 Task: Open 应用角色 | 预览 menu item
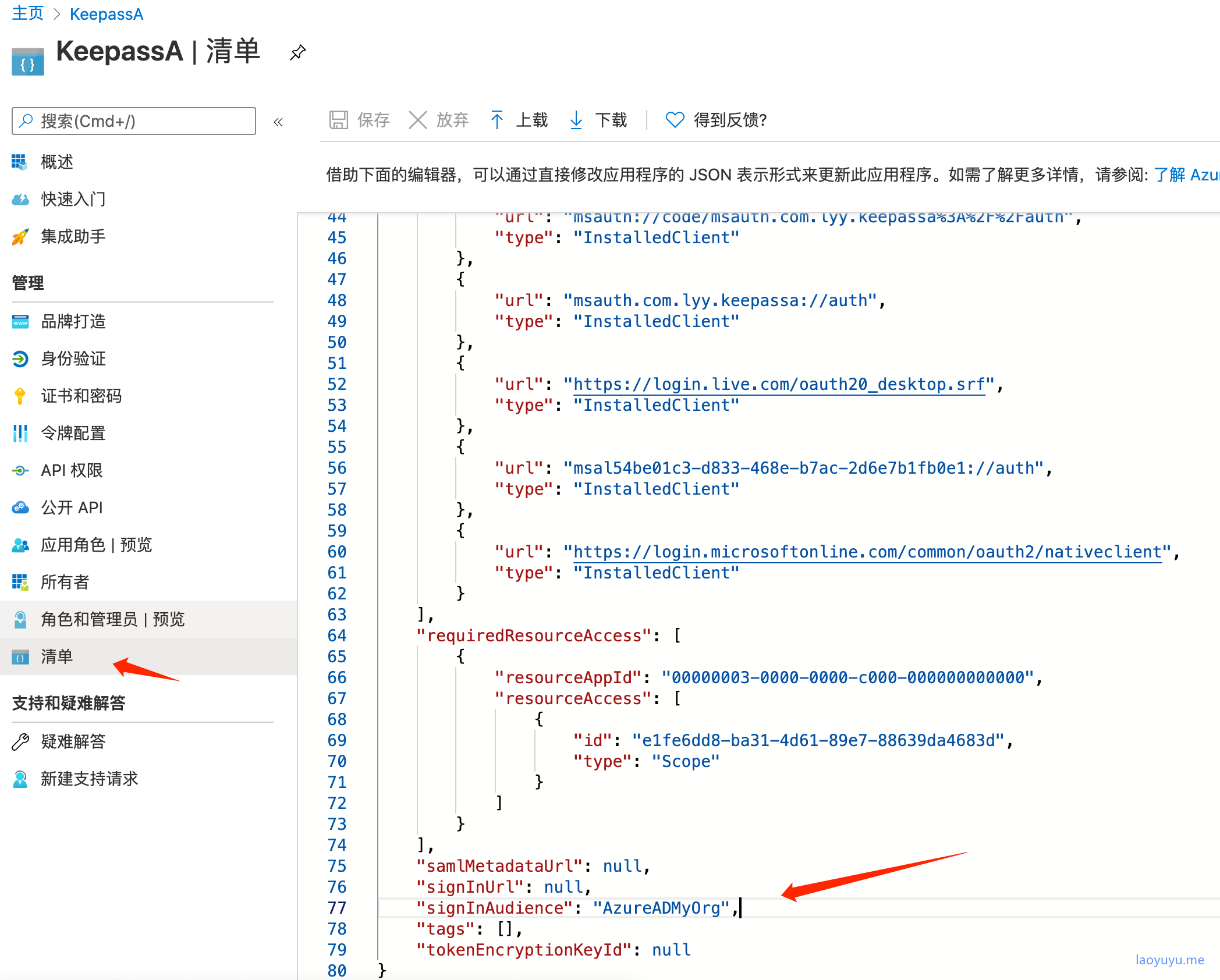[97, 545]
